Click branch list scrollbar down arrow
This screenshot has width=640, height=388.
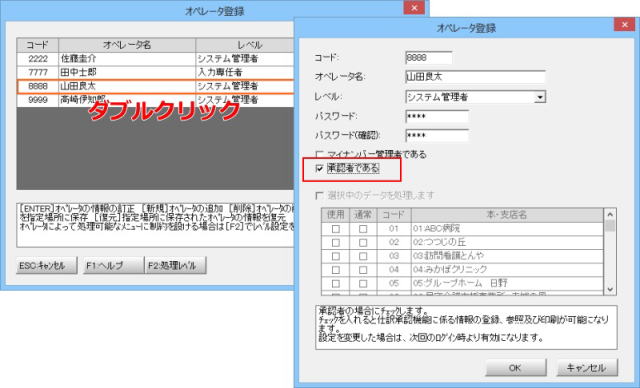click(610, 289)
